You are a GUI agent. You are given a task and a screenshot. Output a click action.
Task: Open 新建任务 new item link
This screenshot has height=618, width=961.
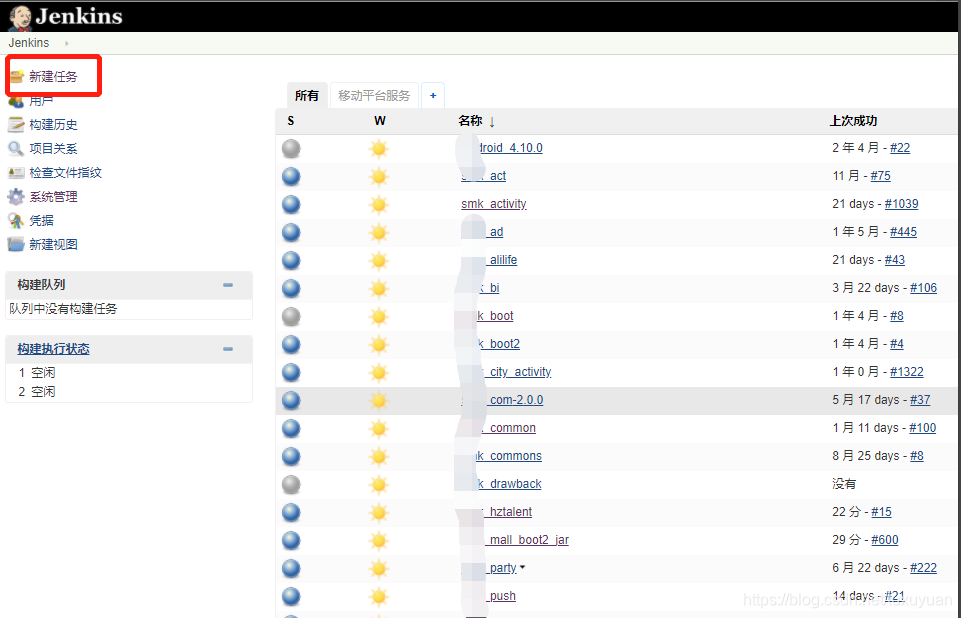pos(53,77)
